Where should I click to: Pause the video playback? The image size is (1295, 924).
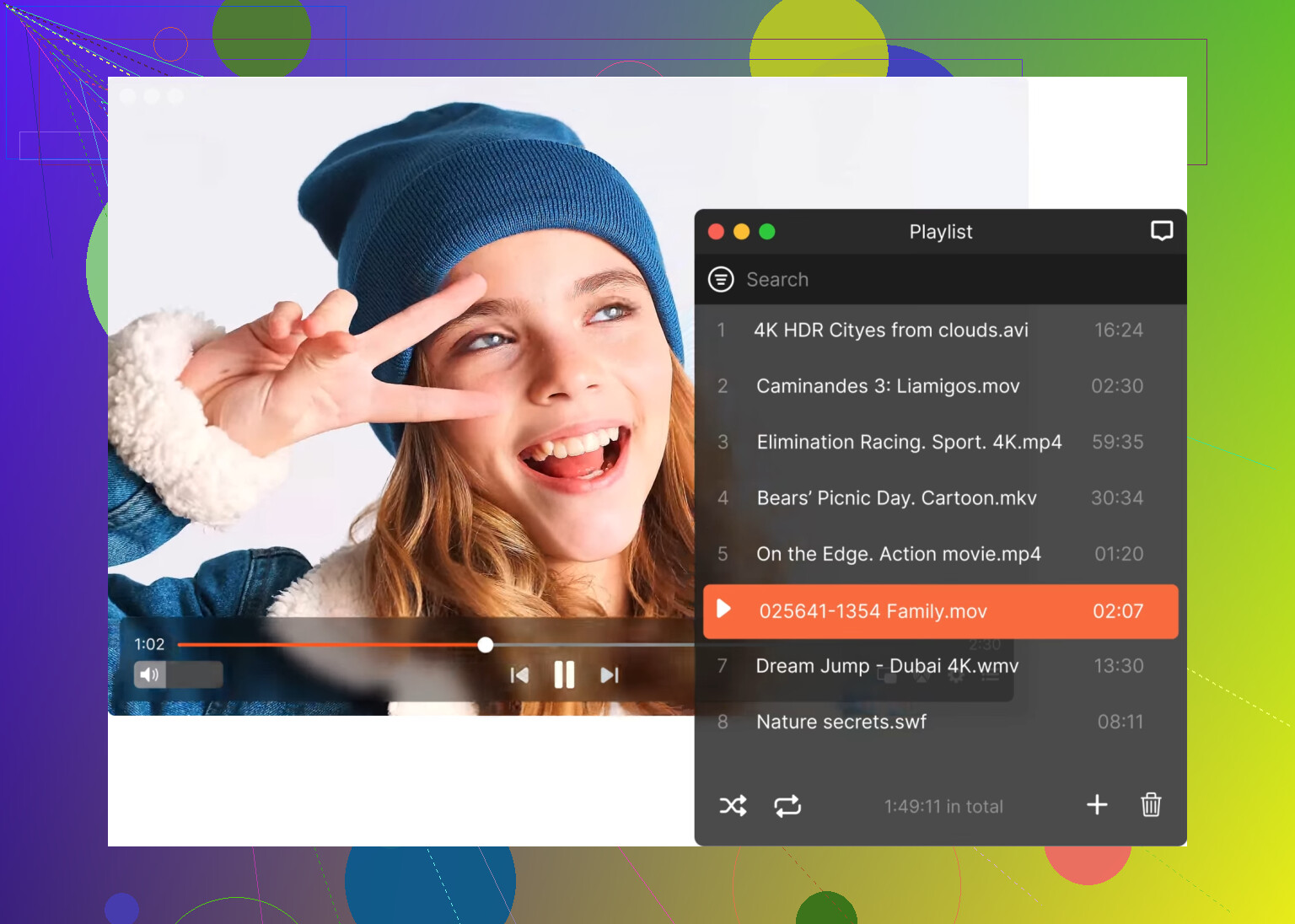(x=564, y=674)
